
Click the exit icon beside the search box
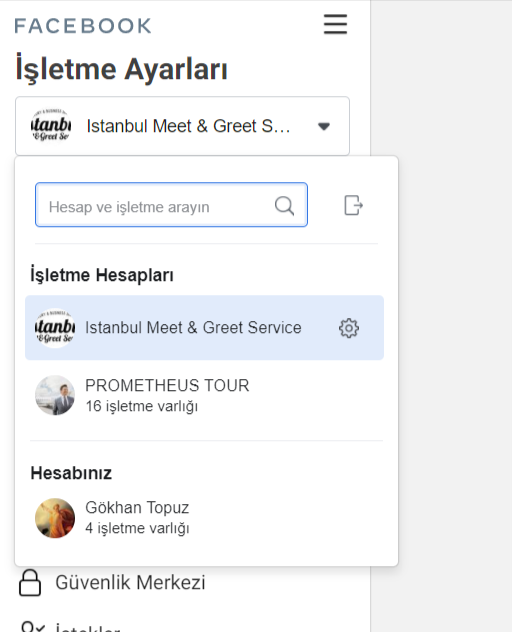353,205
